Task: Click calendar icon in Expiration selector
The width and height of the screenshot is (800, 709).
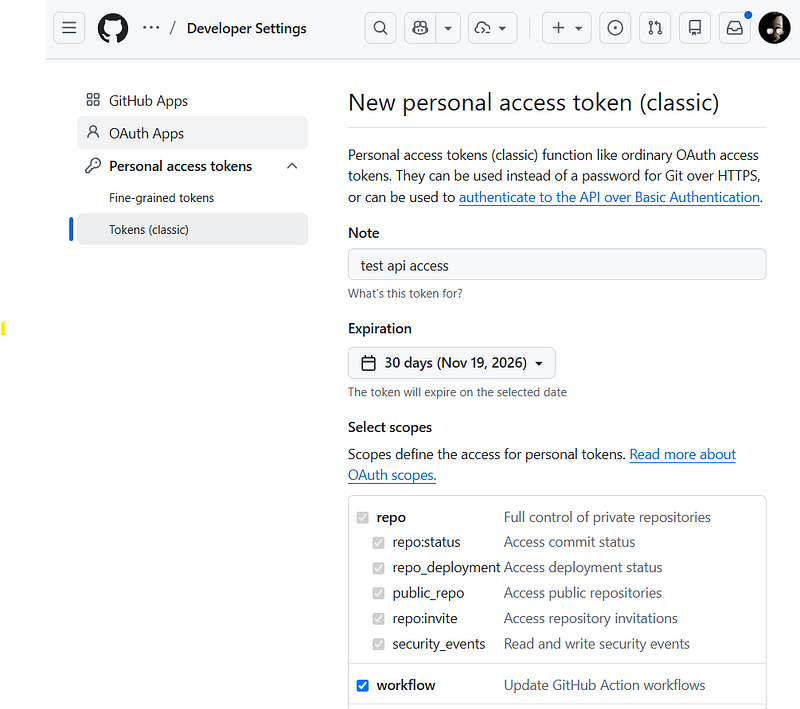Action: 368,363
